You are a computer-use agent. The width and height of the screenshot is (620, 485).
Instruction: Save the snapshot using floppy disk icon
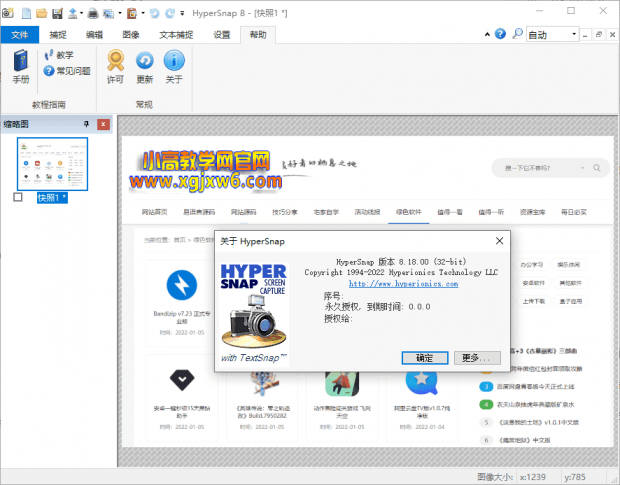click(x=57, y=13)
